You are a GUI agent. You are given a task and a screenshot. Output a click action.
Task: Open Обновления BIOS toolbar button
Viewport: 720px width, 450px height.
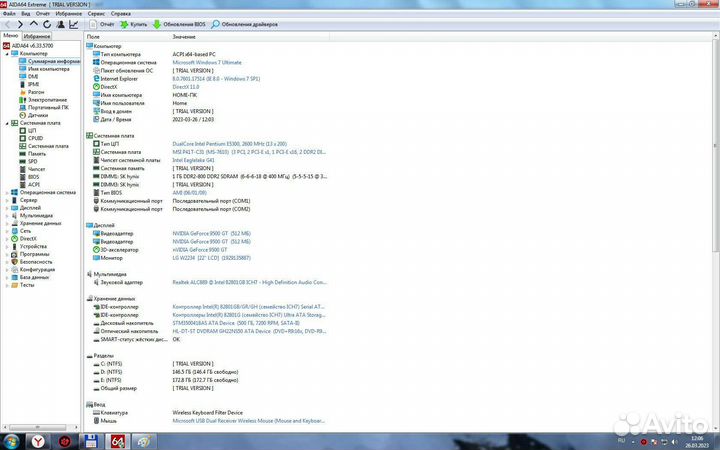click(180, 24)
